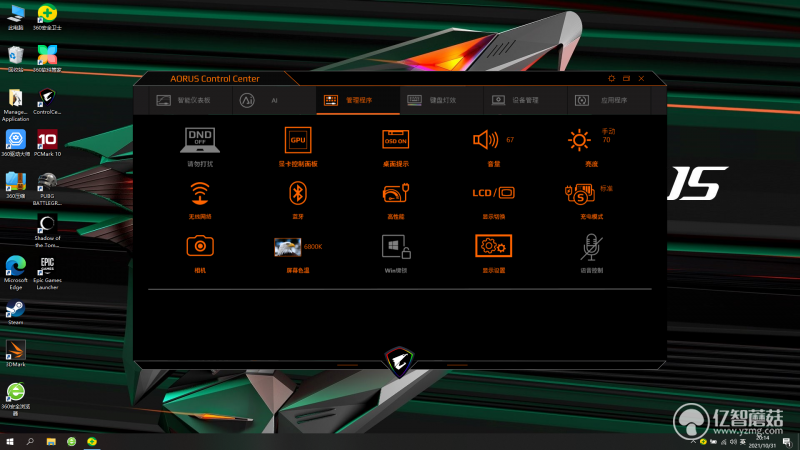Viewport: 800px width, 450px height.
Task: Open the GPU graphics control panel icon
Action: [298, 140]
